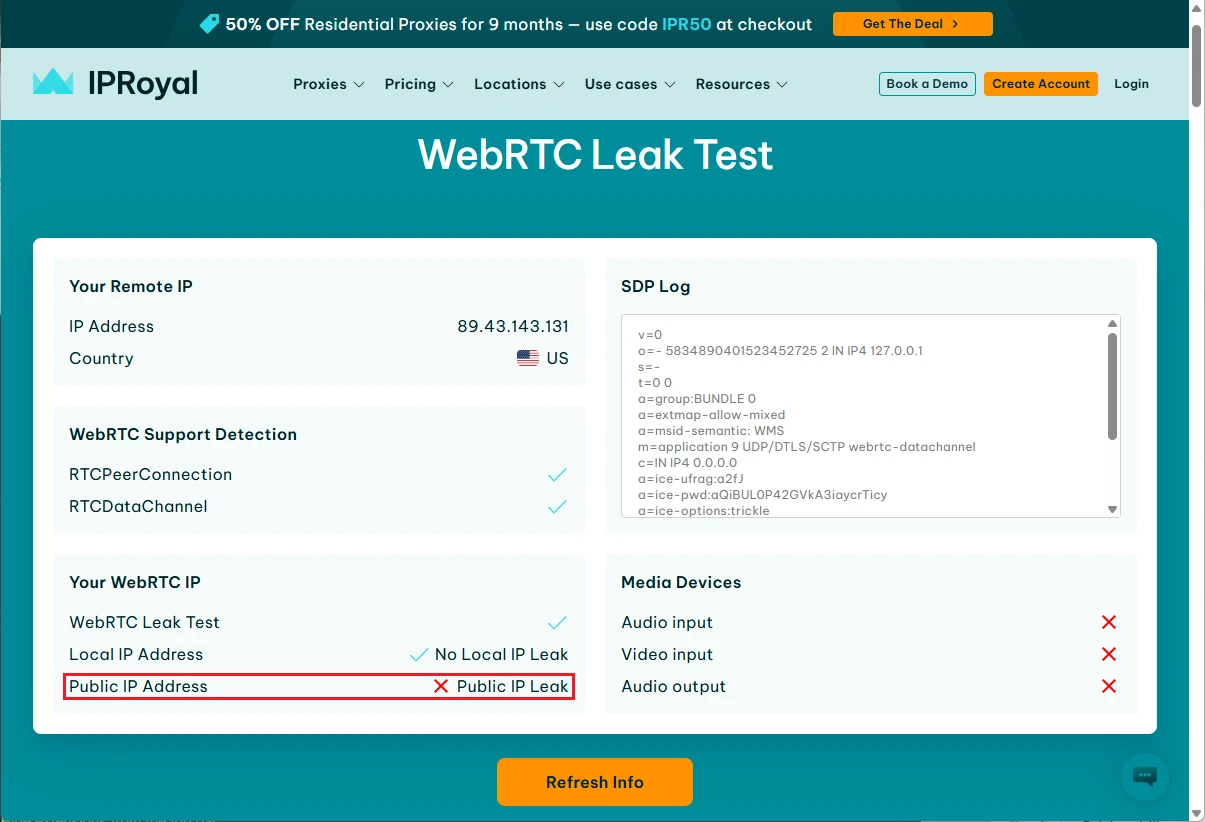Screen dimensions: 1205x822
Task: Open the Locations dropdown
Action: 519,84
